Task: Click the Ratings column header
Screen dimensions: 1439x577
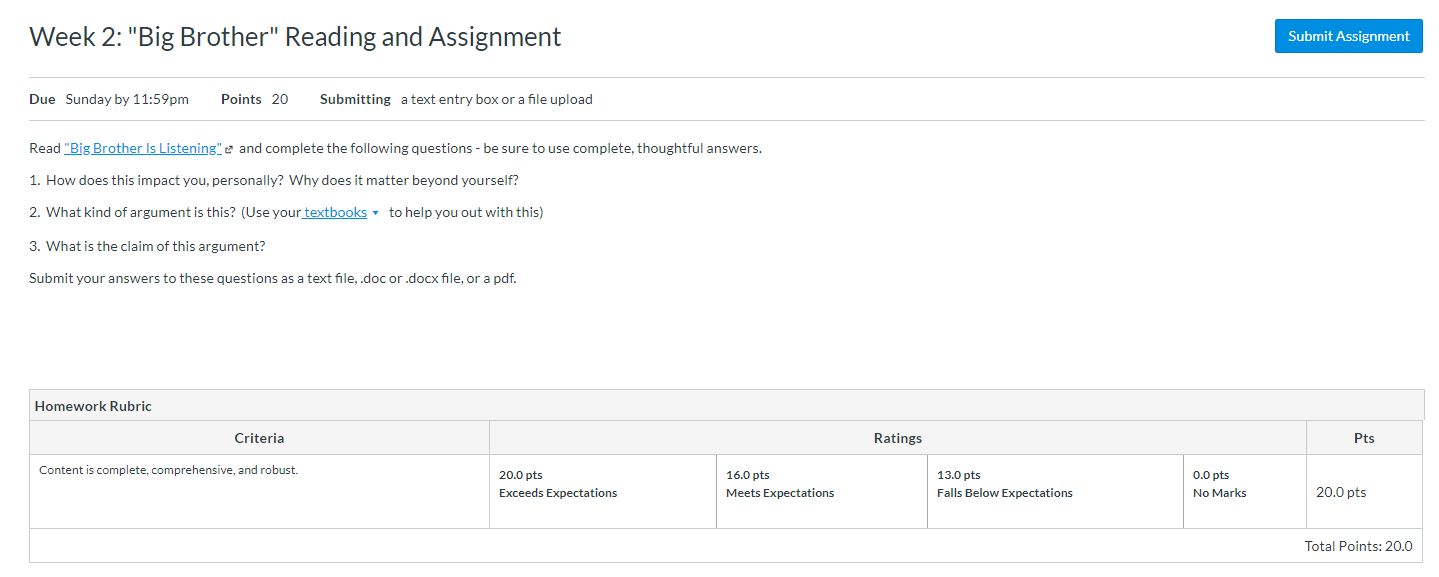Action: click(898, 438)
